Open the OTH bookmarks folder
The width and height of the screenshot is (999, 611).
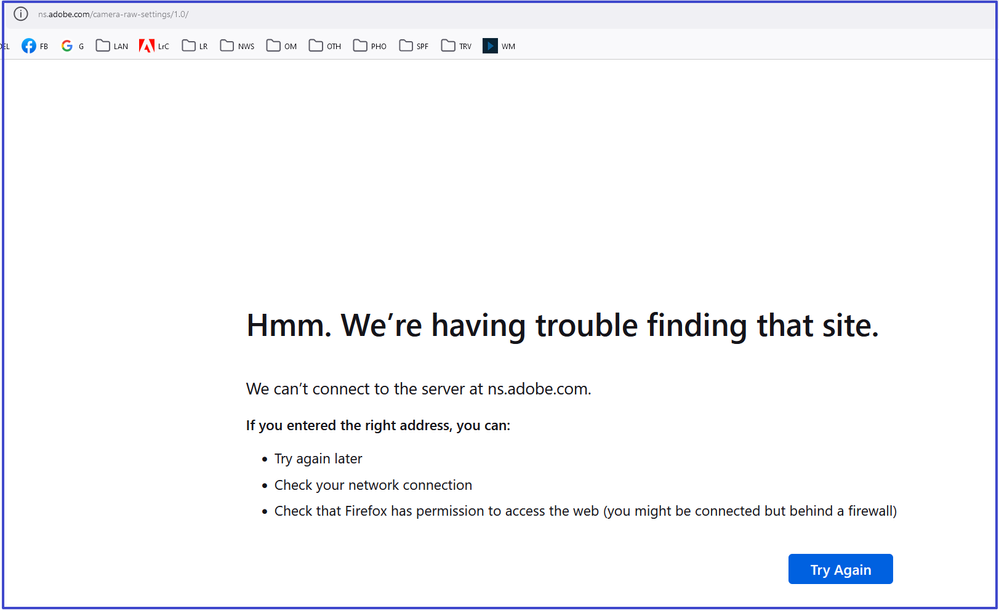pos(325,46)
